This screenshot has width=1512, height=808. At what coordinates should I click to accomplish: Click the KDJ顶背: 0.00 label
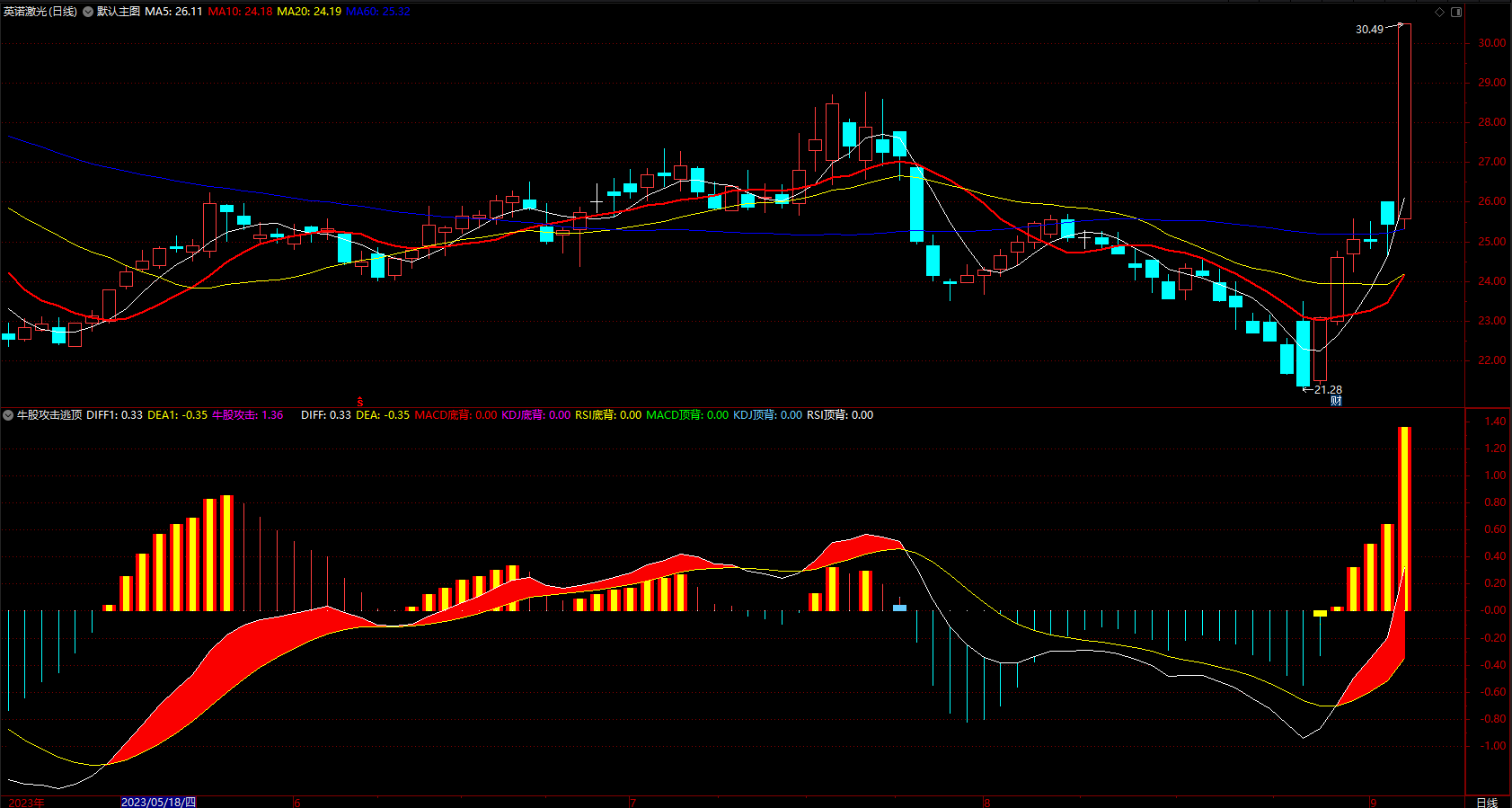[767, 415]
